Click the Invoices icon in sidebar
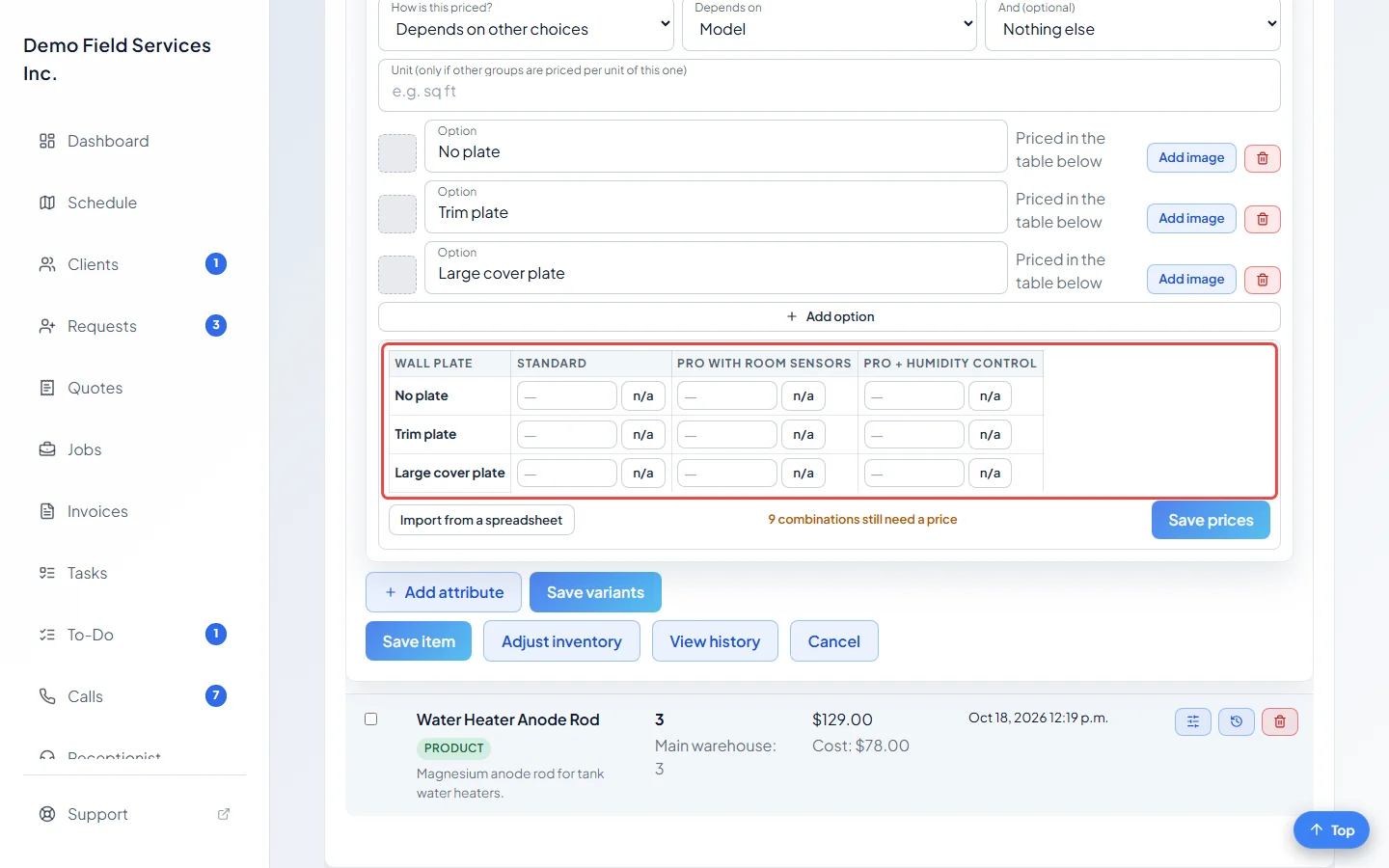 click(47, 511)
